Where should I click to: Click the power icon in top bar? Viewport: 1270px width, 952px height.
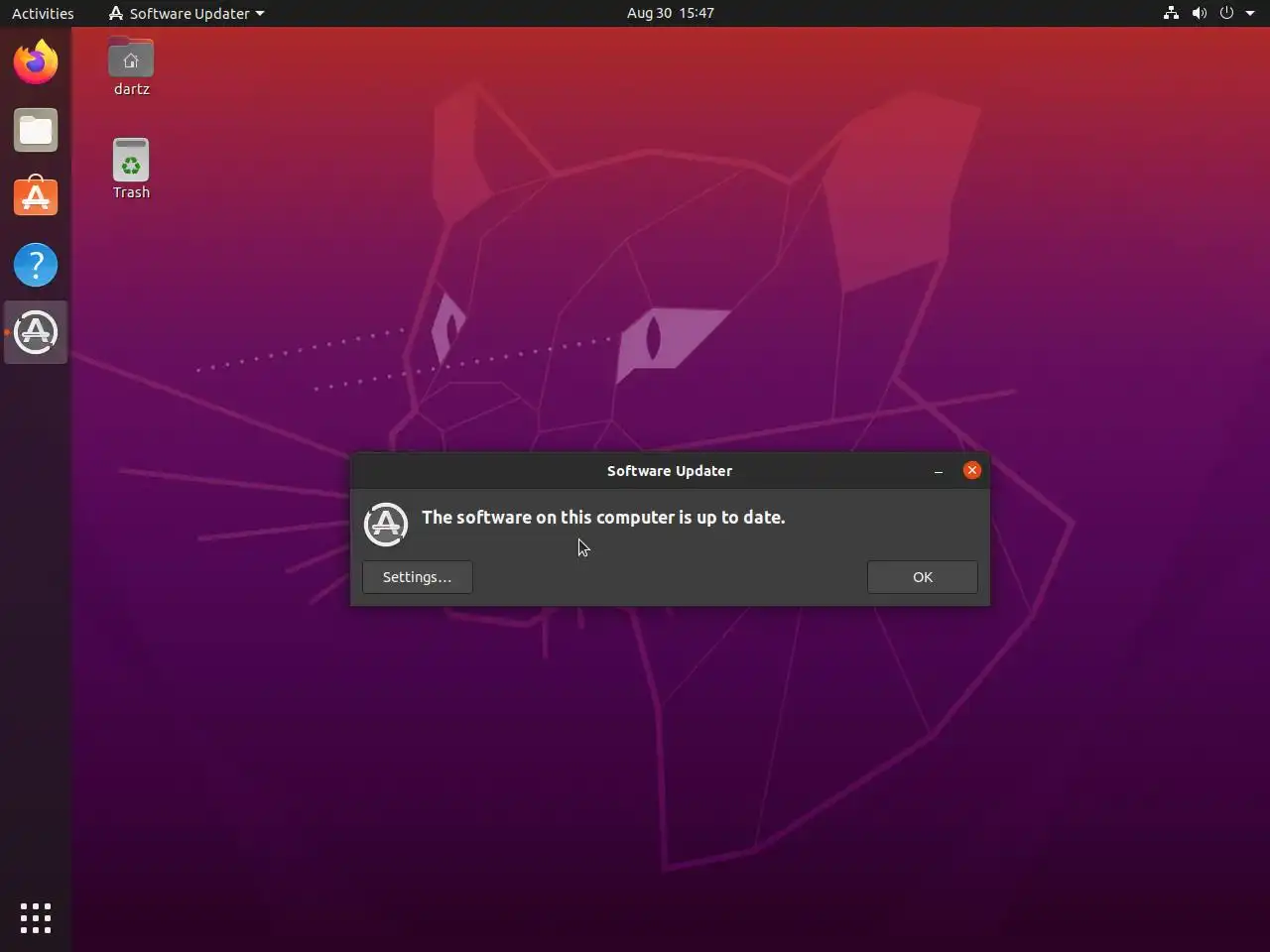[1226, 13]
